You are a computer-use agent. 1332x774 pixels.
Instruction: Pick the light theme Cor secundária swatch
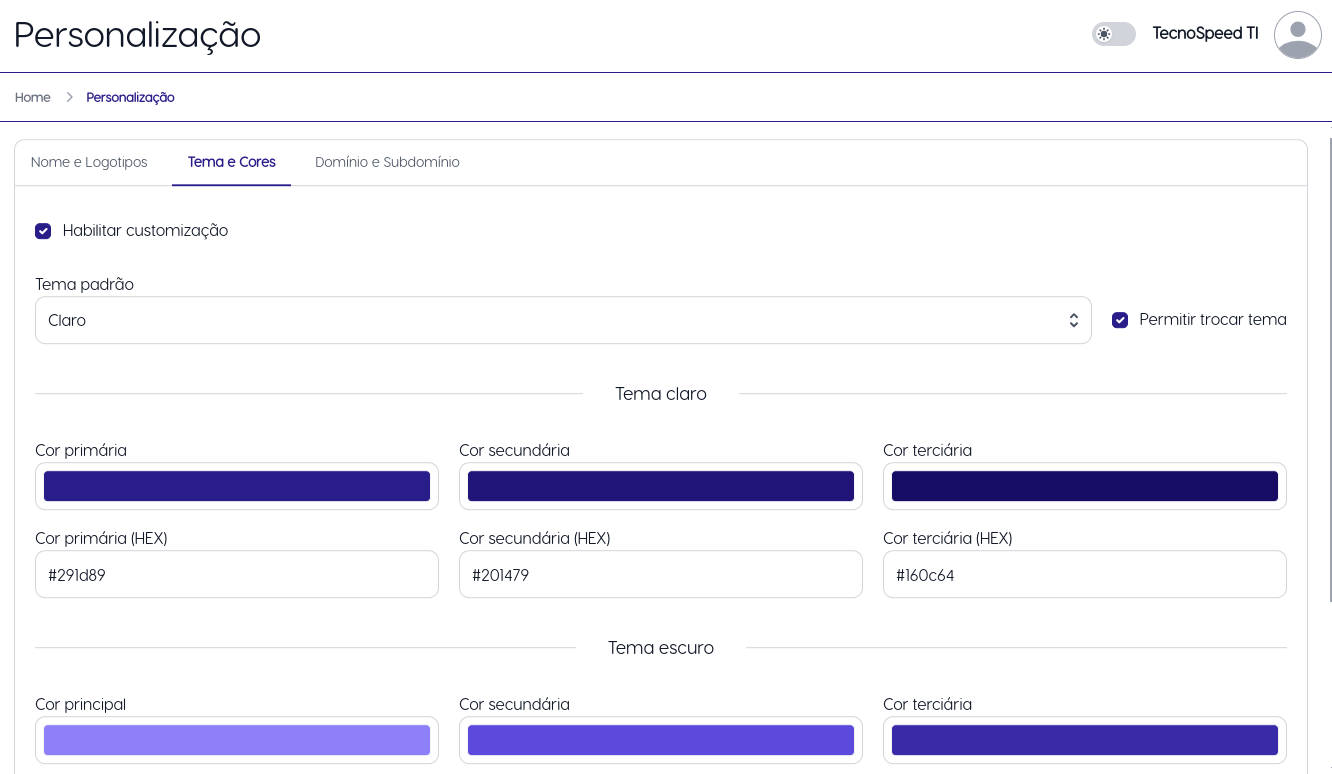tap(661, 486)
